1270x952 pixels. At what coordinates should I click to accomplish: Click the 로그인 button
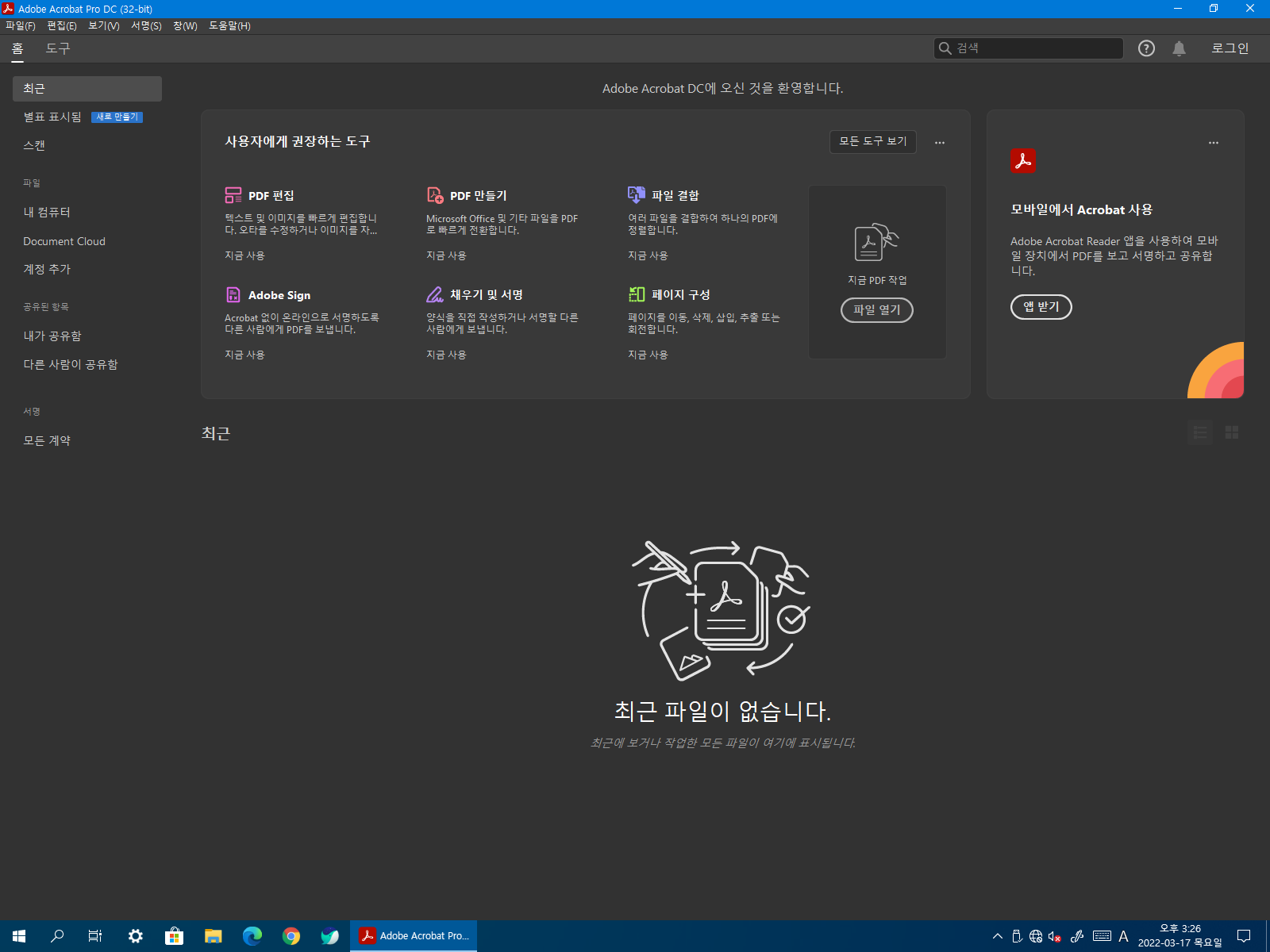[1230, 48]
